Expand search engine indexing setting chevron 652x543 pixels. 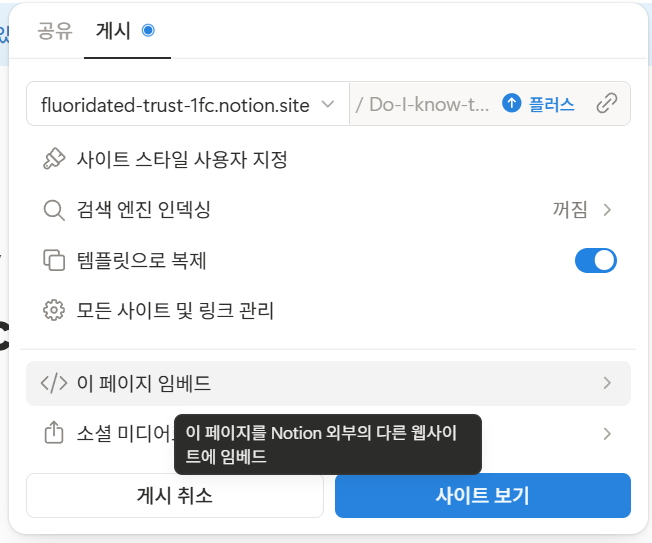[x=607, y=210]
